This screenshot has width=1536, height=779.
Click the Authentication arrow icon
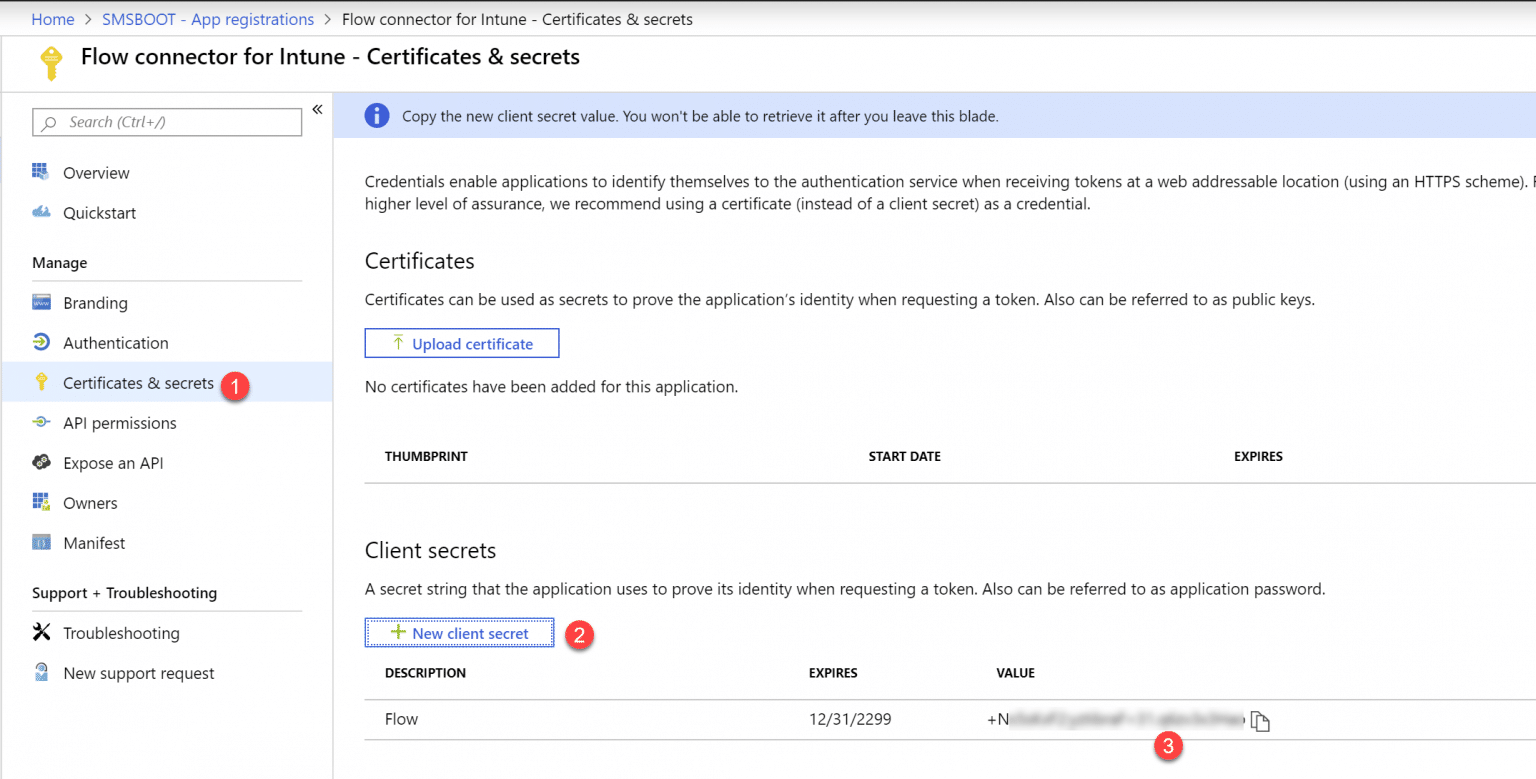[41, 342]
